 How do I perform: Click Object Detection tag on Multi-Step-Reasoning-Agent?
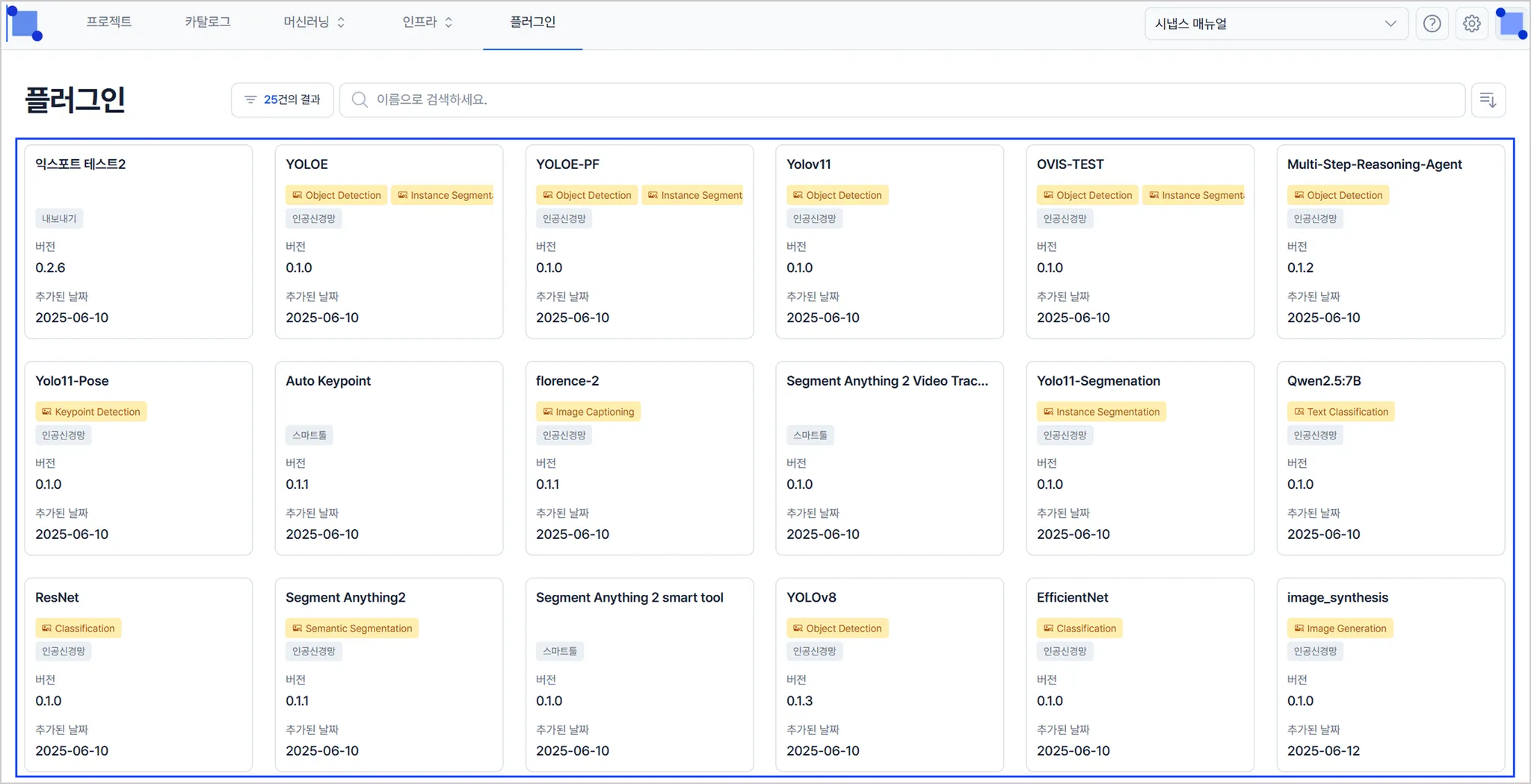(1338, 195)
